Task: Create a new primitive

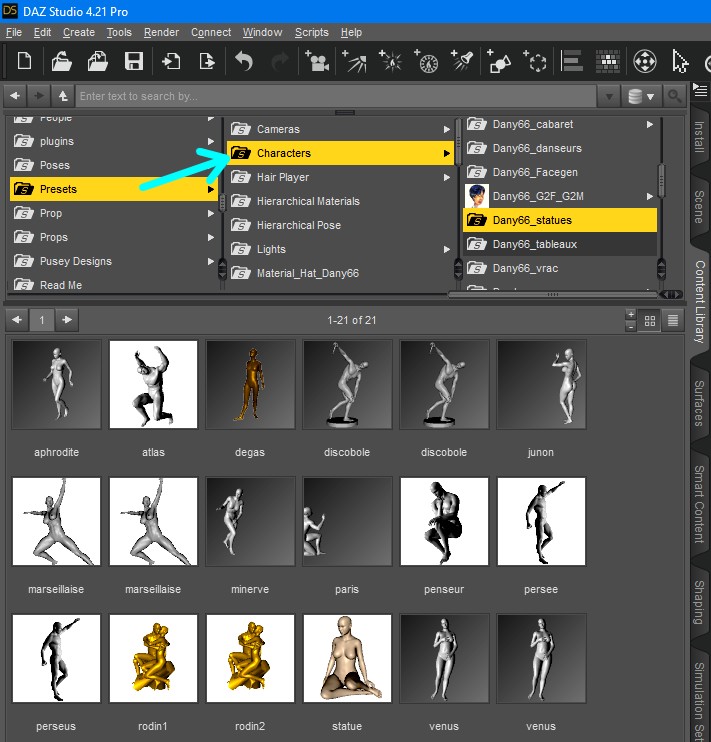Action: [499, 62]
